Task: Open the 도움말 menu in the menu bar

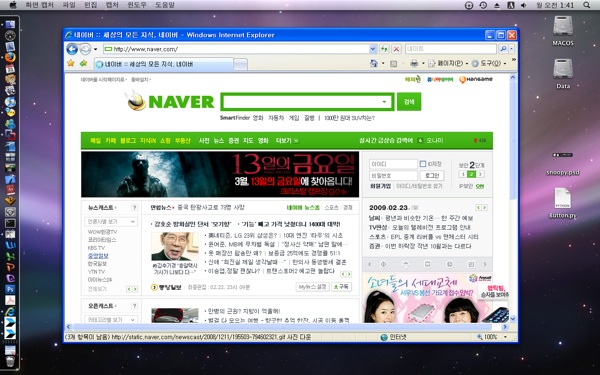Action: (165, 5)
